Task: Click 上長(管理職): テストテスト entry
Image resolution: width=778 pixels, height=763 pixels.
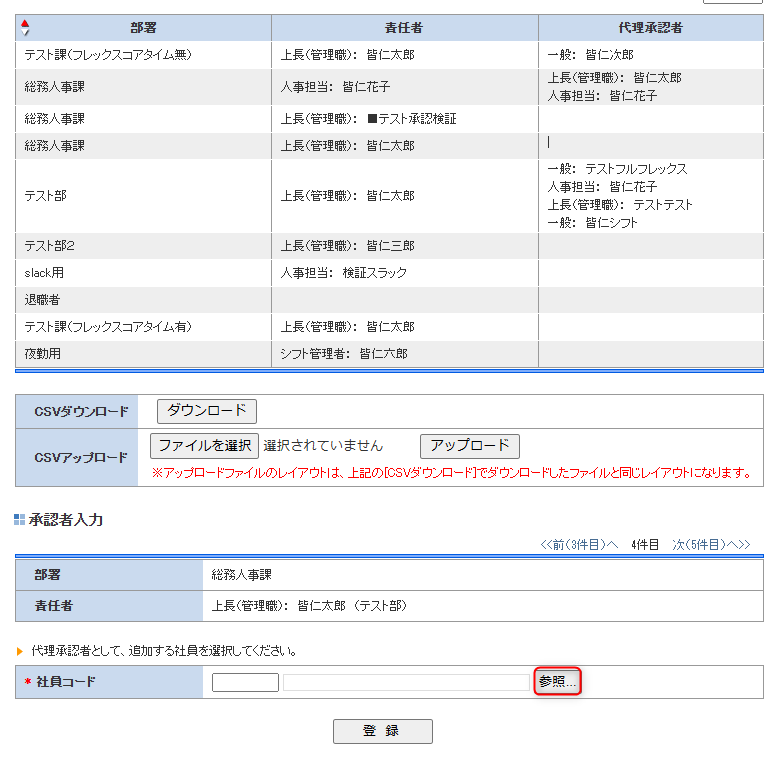Action: click(x=620, y=205)
